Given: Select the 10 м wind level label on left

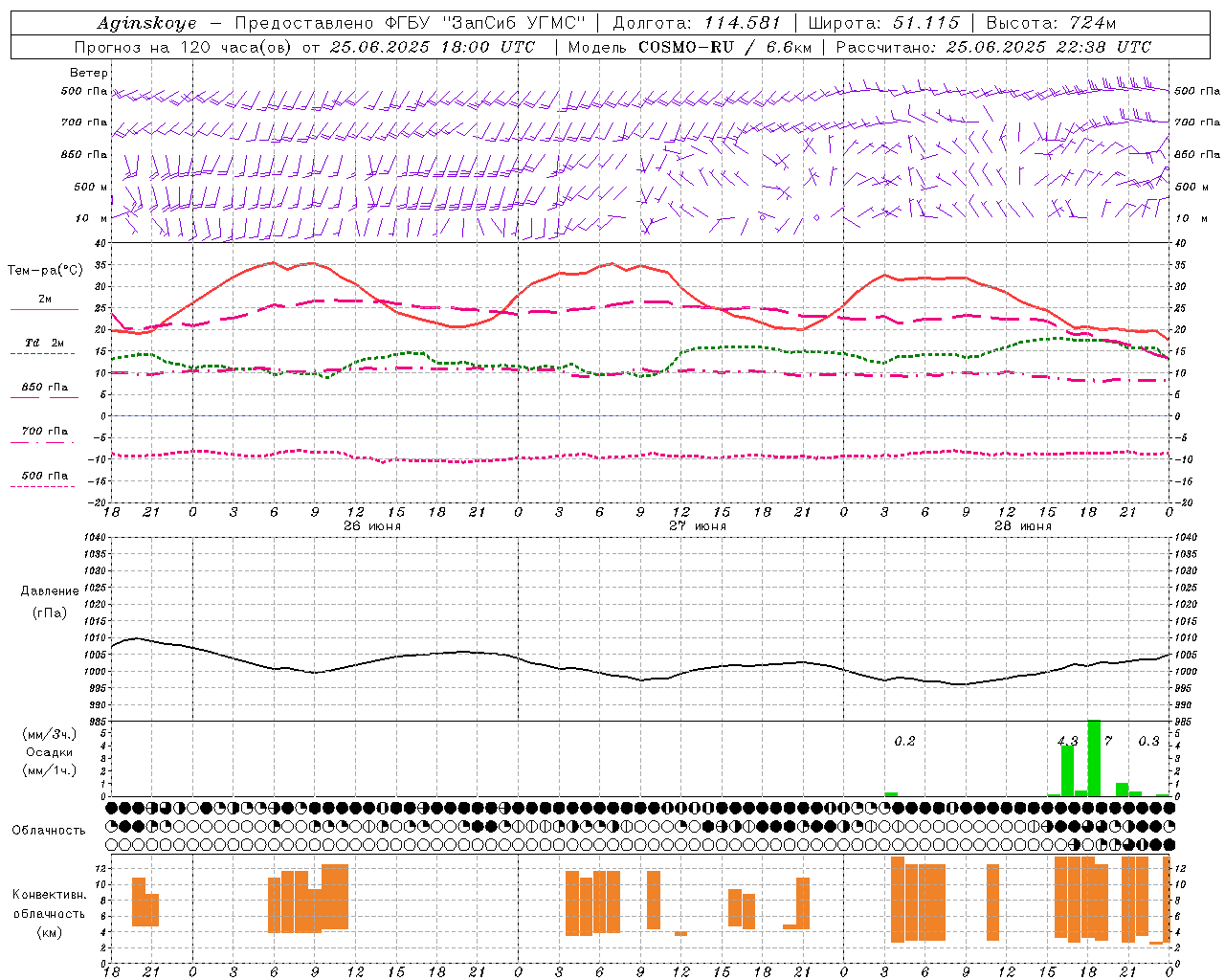Looking at the screenshot, I should (92, 218).
